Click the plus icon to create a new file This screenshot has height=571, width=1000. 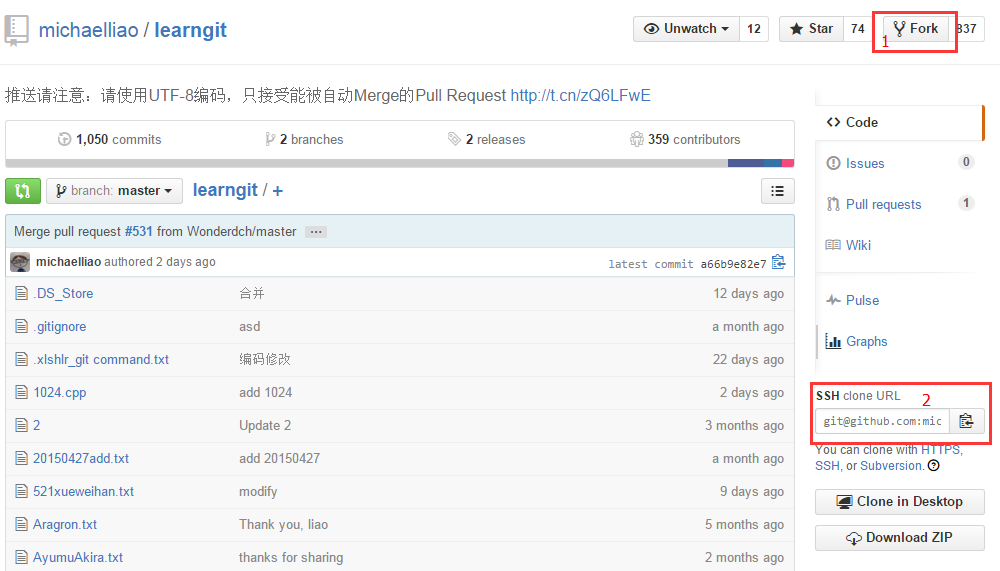(x=277, y=191)
